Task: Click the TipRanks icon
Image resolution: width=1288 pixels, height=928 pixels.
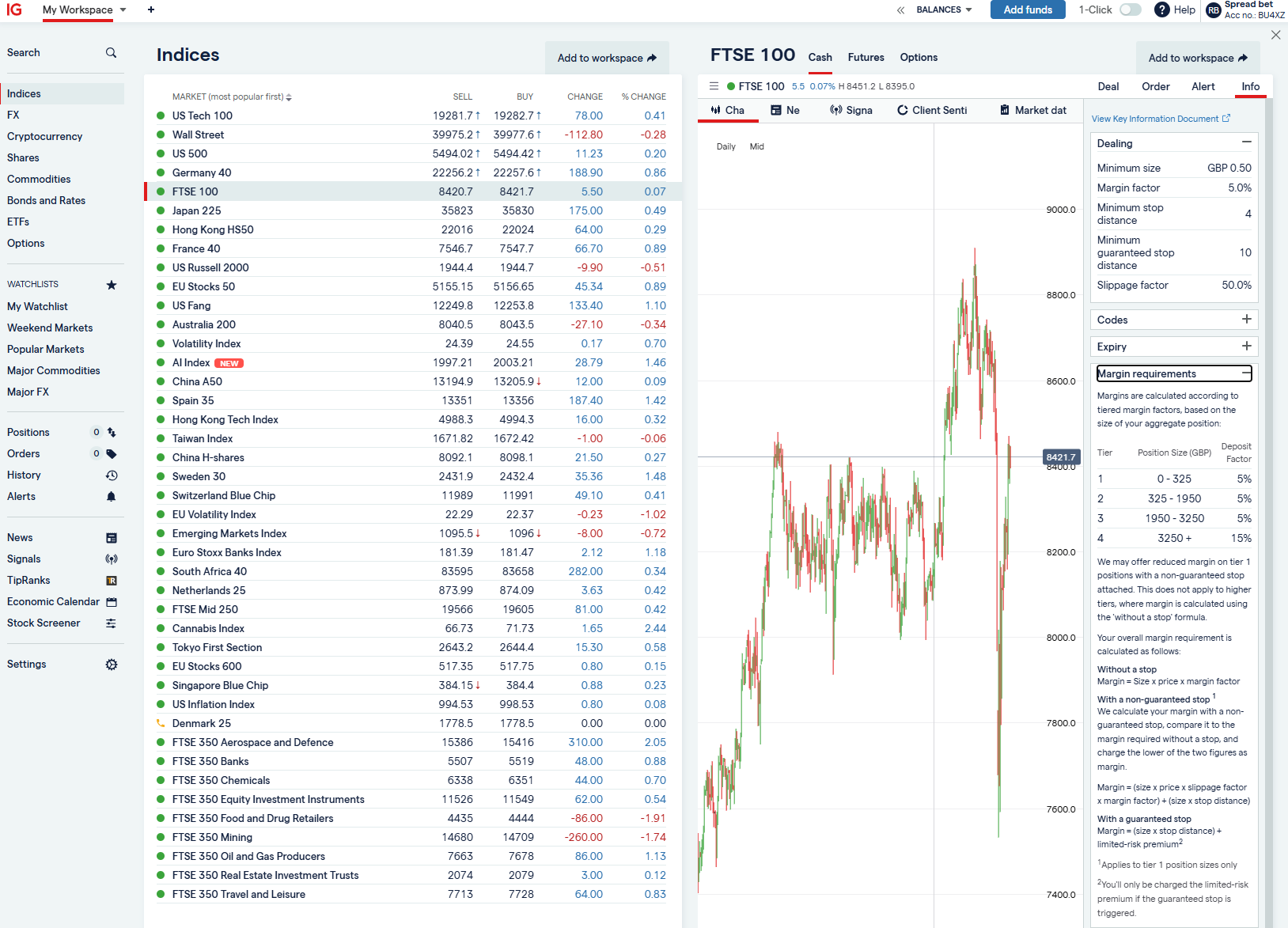Action: (x=112, y=581)
